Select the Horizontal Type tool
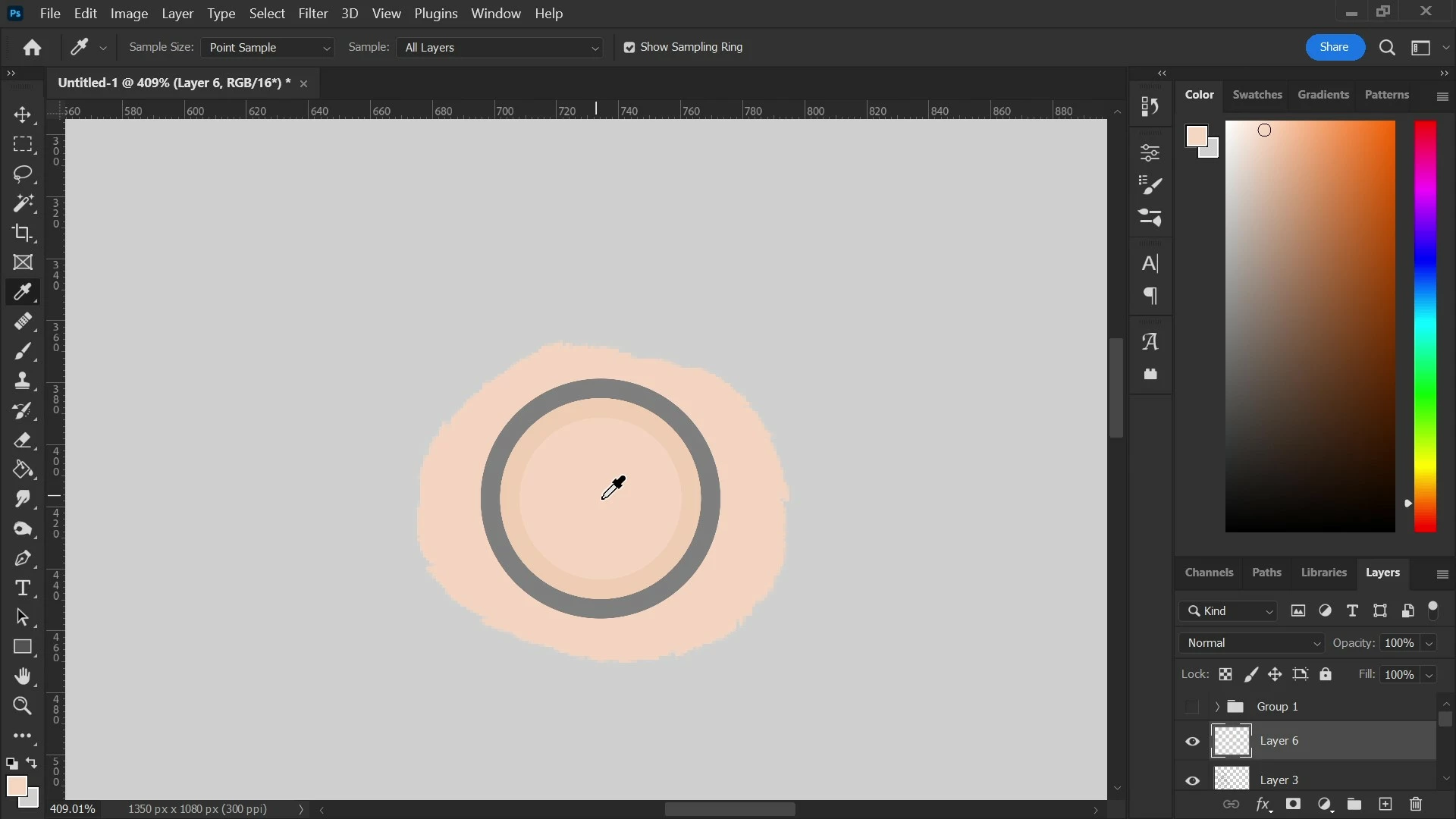The width and height of the screenshot is (1456, 819). [23, 588]
